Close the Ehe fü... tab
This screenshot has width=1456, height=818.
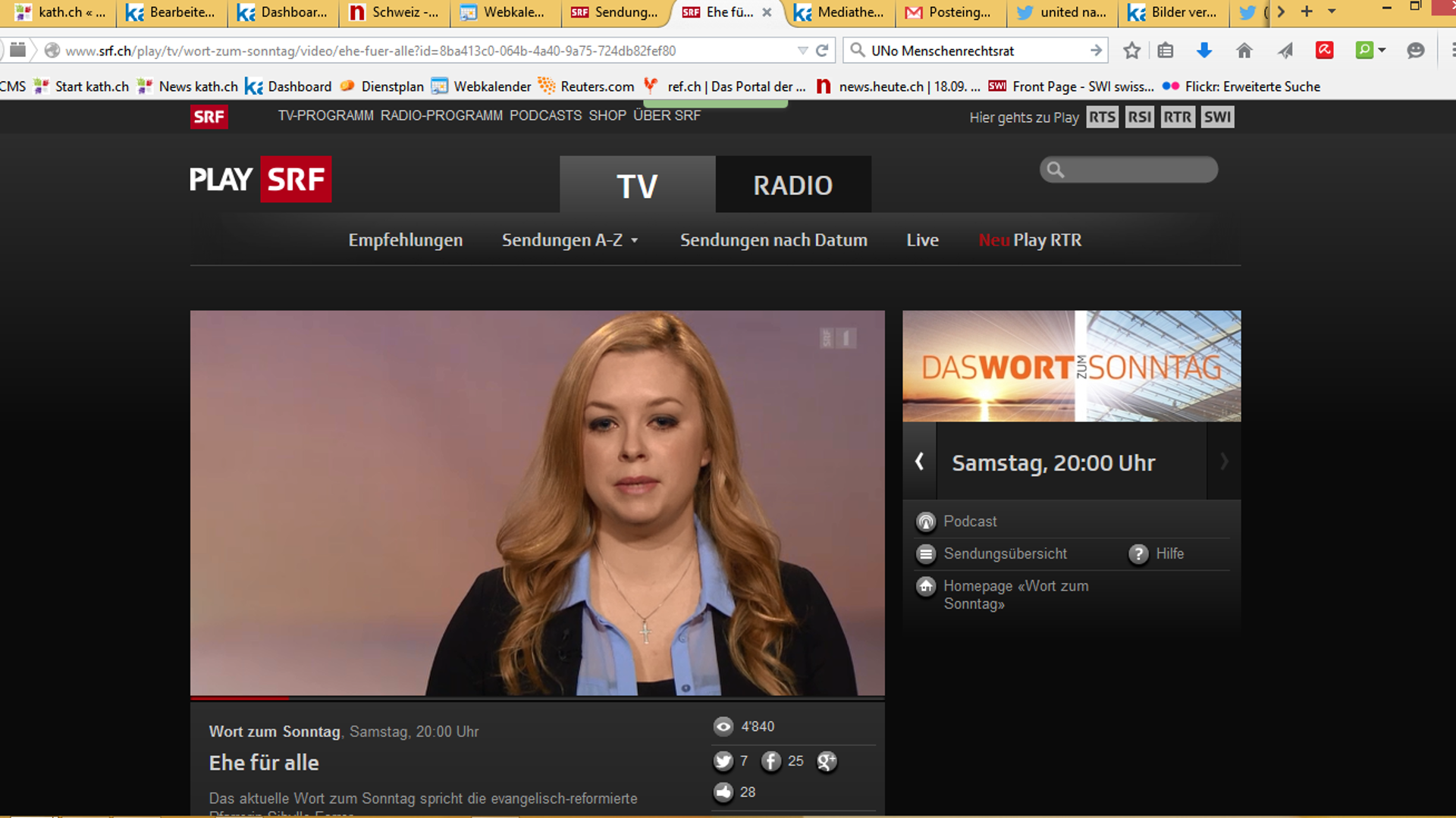(x=767, y=12)
